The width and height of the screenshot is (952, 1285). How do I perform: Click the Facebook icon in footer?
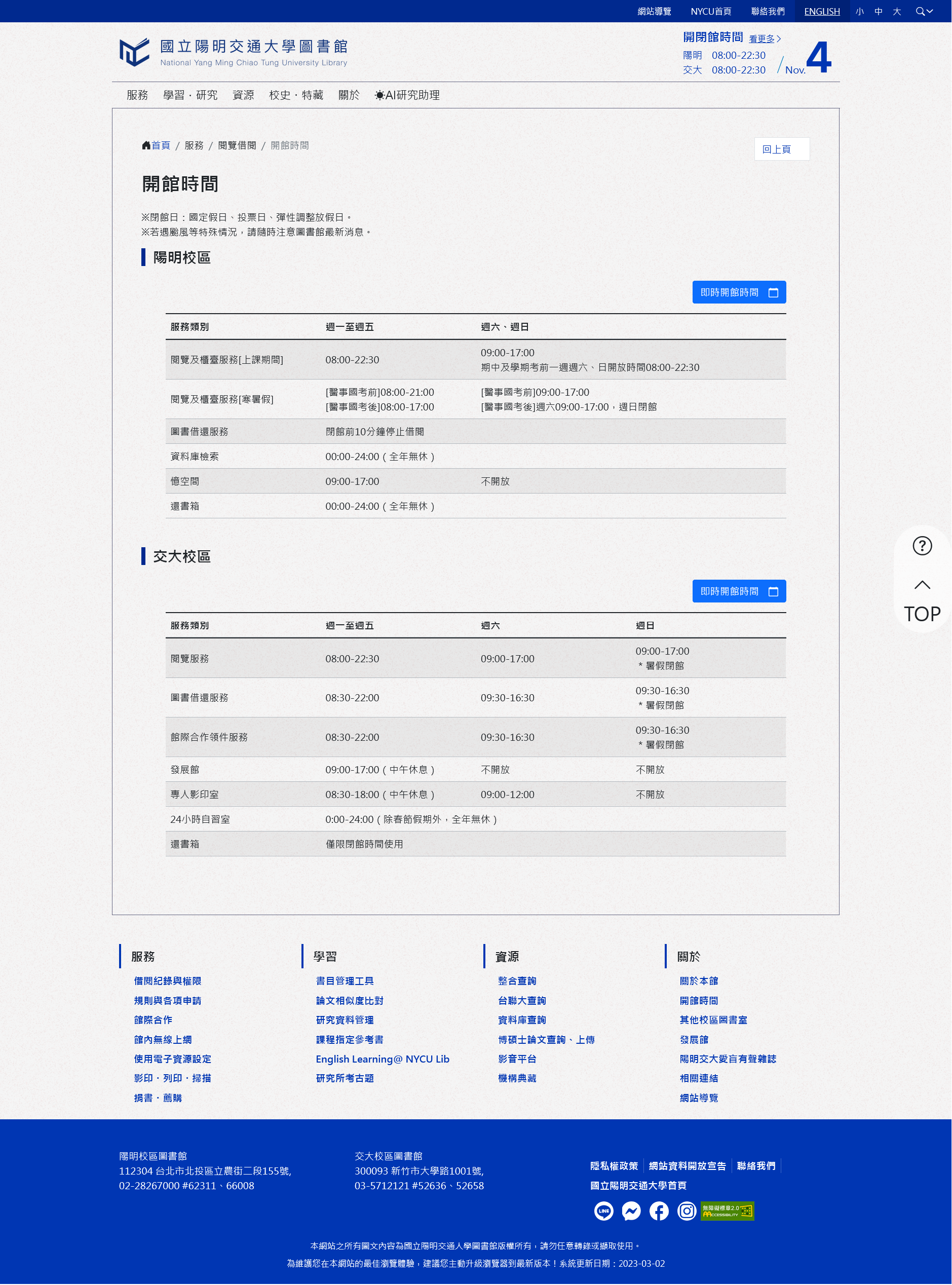coord(659,1211)
